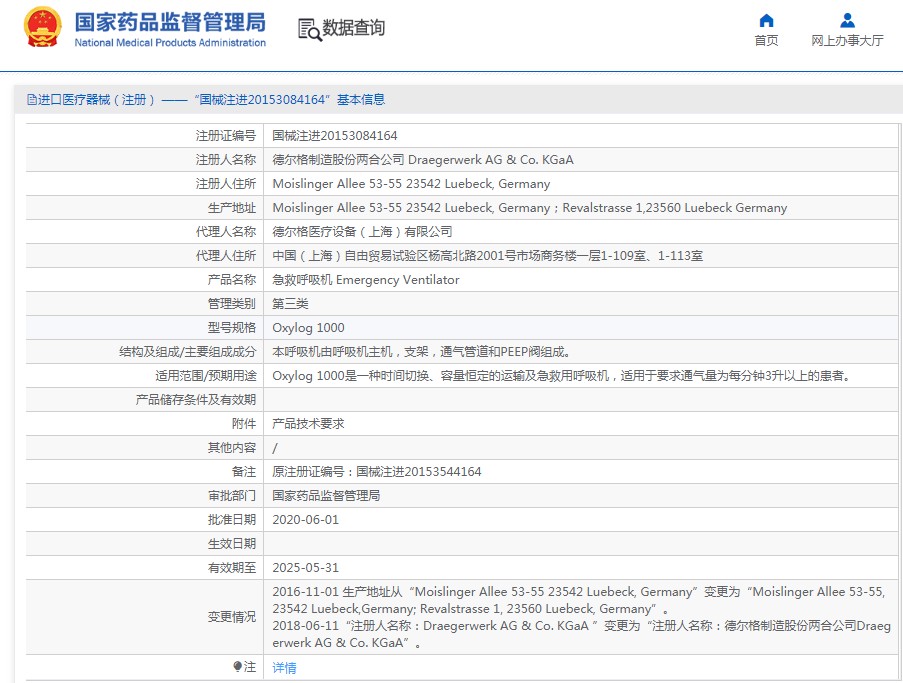Click the 注册证编号 label
903x683 pixels.
coord(226,136)
